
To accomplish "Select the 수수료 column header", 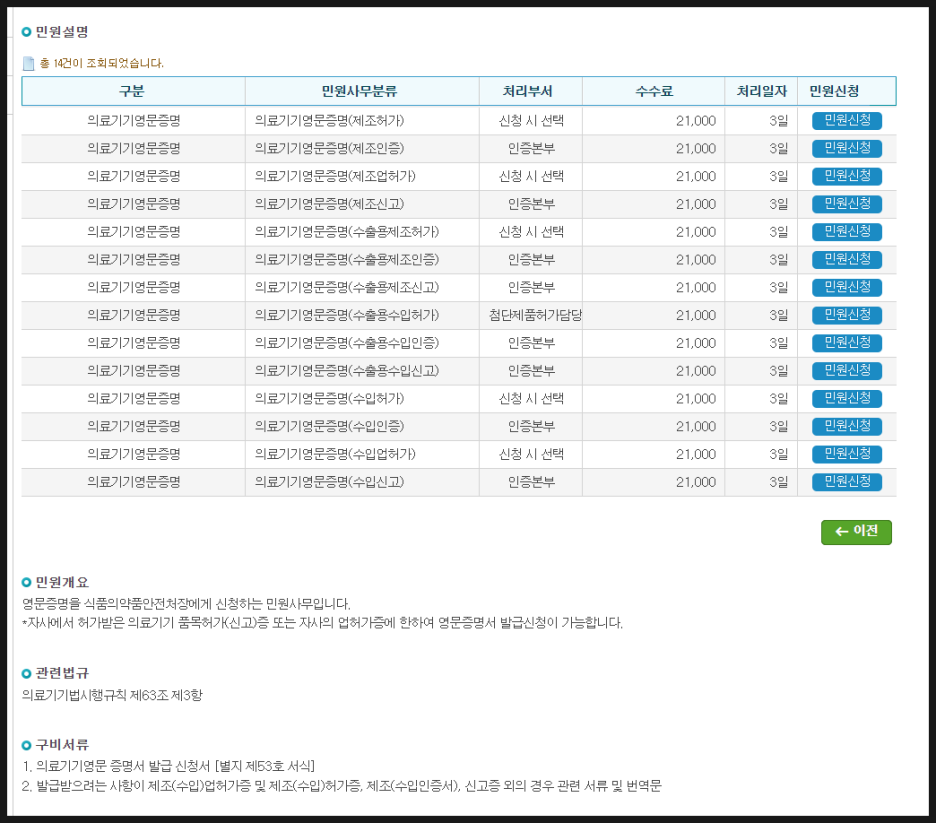I will pyautogui.click(x=654, y=91).
